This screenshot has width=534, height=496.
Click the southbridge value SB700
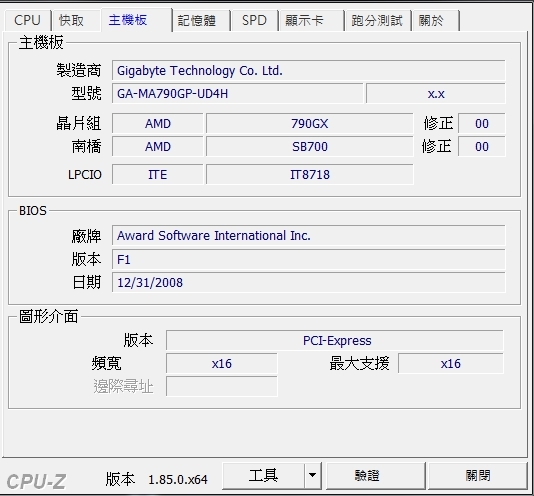click(x=310, y=146)
